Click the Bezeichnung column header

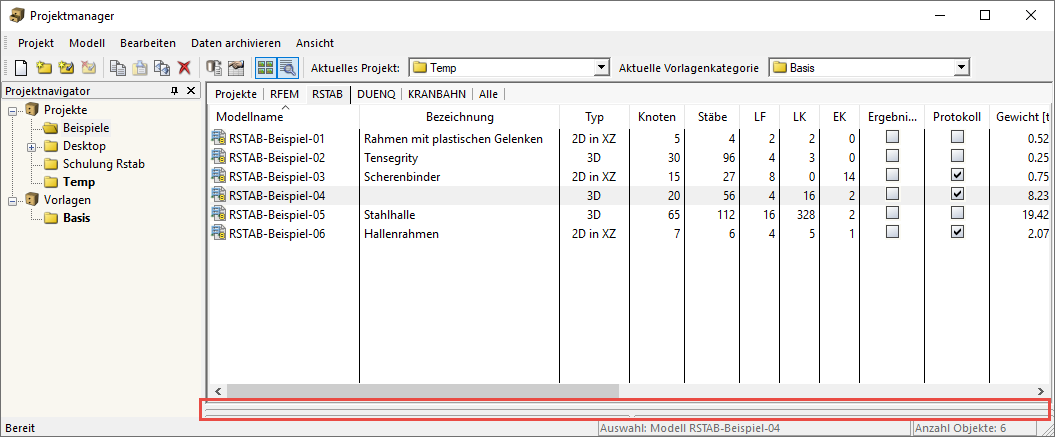tap(460, 116)
